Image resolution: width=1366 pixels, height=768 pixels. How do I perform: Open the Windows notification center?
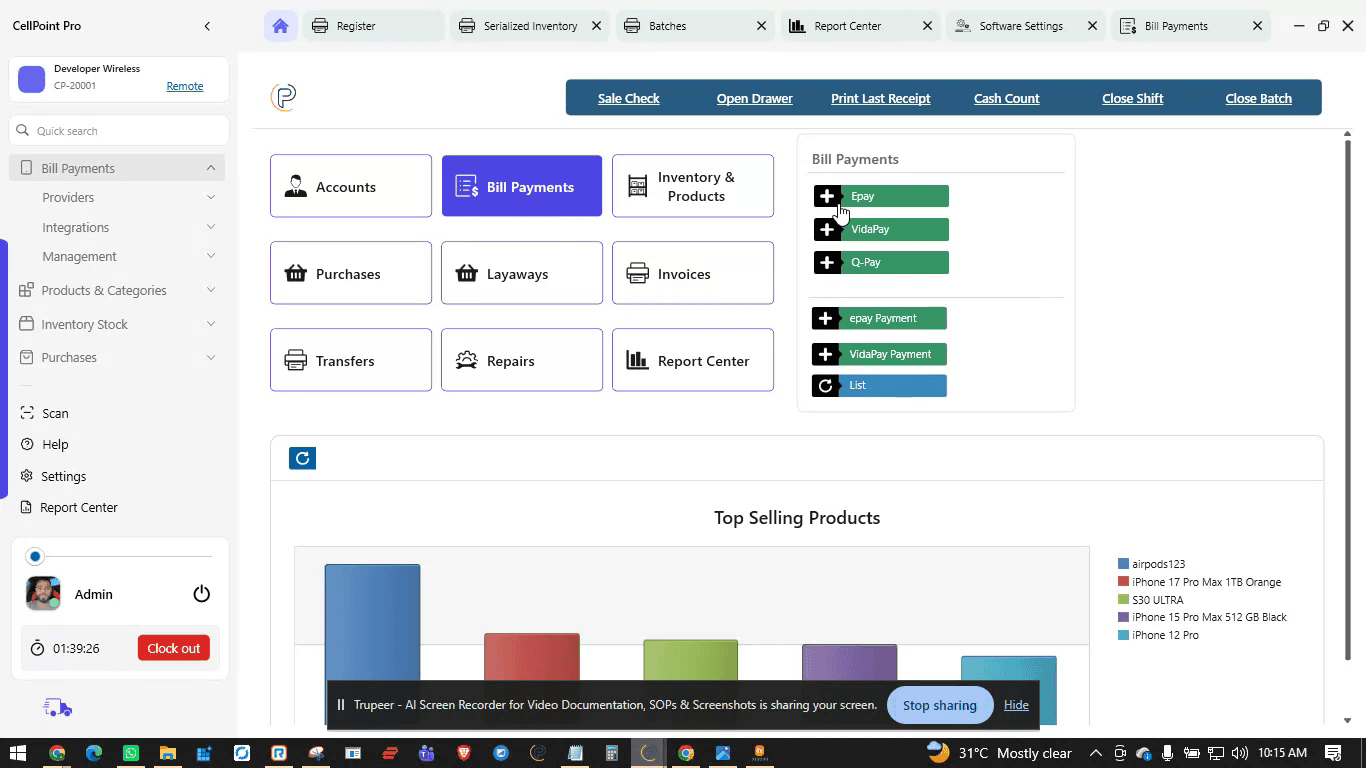click(x=1333, y=753)
